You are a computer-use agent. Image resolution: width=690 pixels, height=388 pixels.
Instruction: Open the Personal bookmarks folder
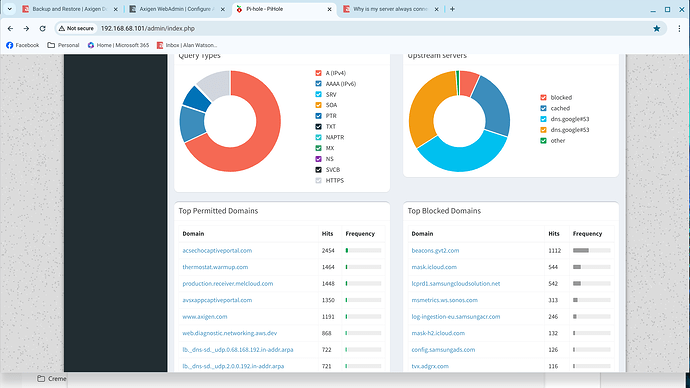pyautogui.click(x=63, y=45)
